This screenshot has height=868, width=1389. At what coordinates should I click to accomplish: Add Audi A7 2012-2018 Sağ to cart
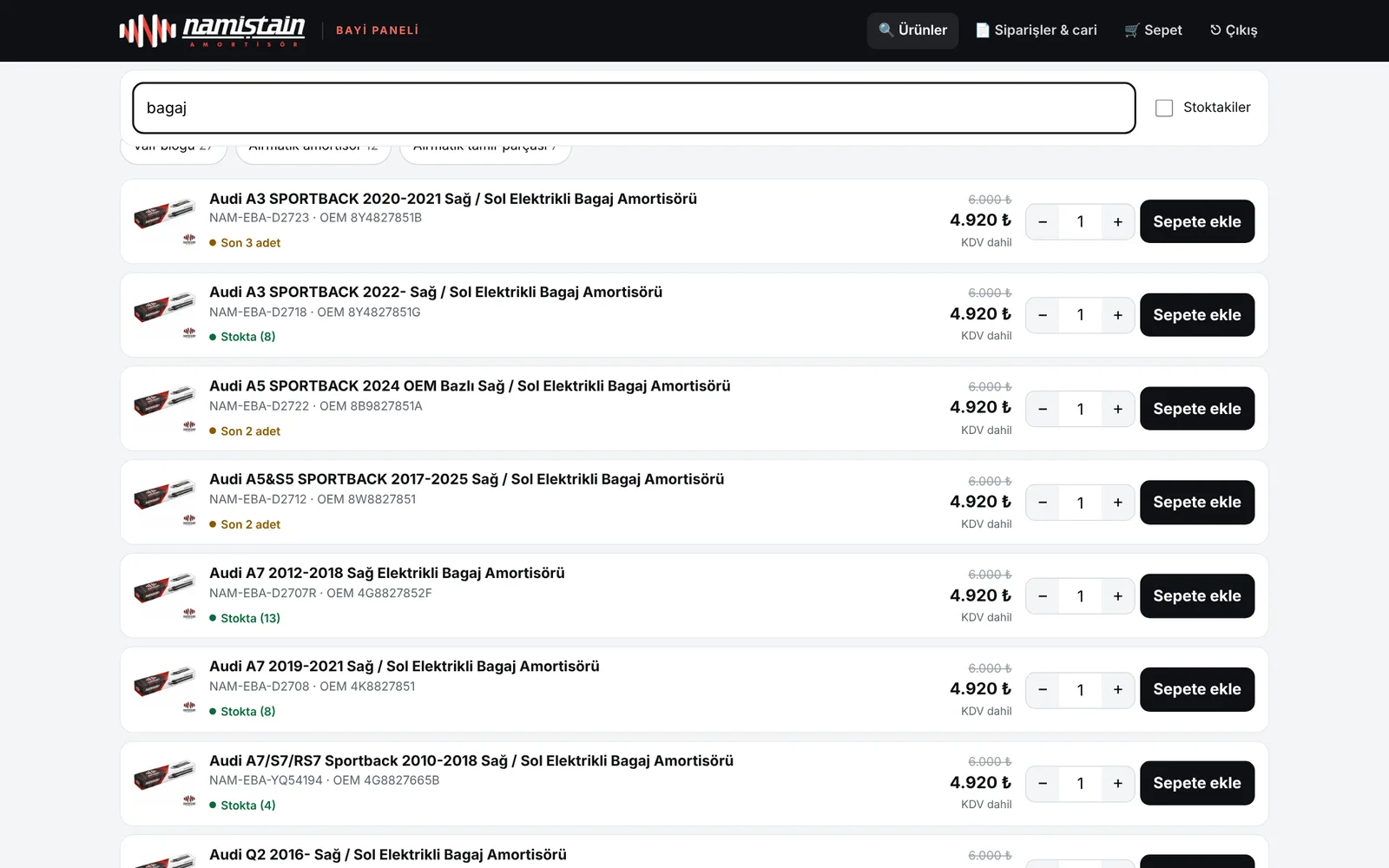[1196, 596]
